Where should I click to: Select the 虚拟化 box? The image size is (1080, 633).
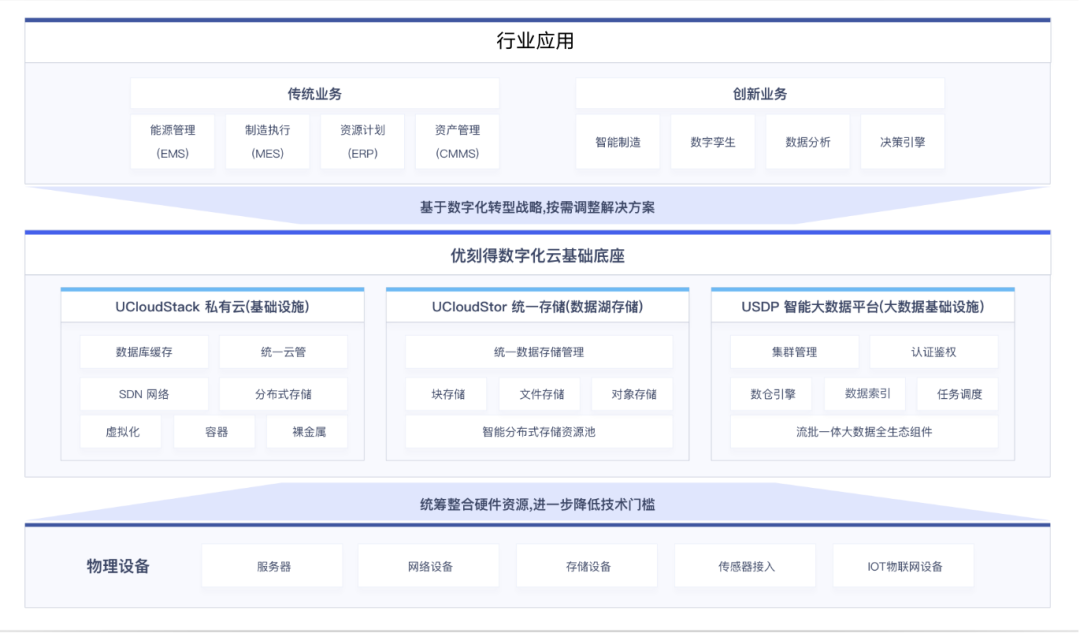pyautogui.click(x=121, y=432)
